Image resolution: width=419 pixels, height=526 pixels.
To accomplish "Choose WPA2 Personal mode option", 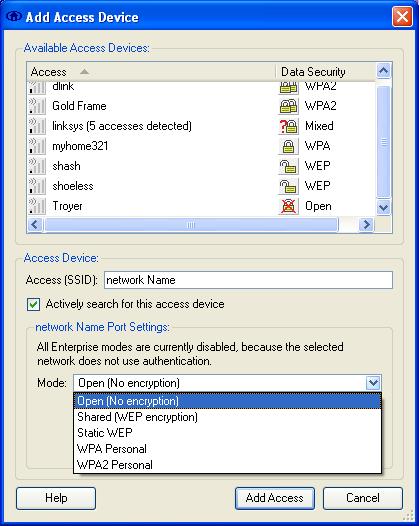I will tap(227, 465).
